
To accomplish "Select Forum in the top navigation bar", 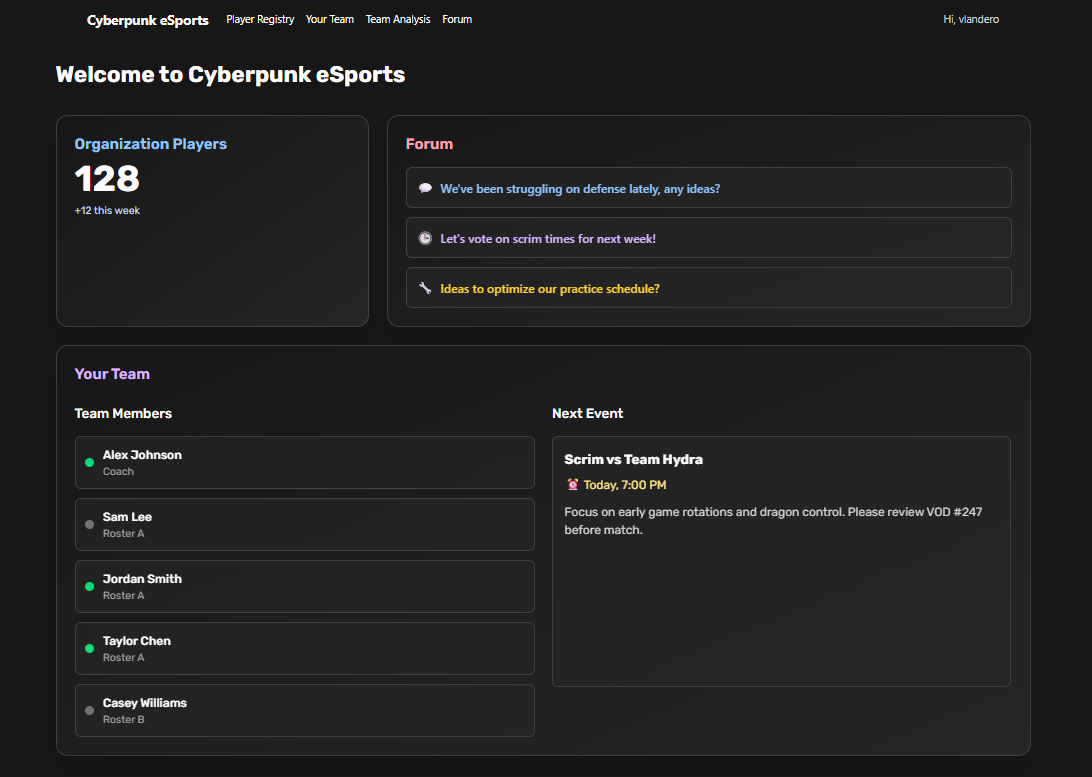I will (457, 19).
